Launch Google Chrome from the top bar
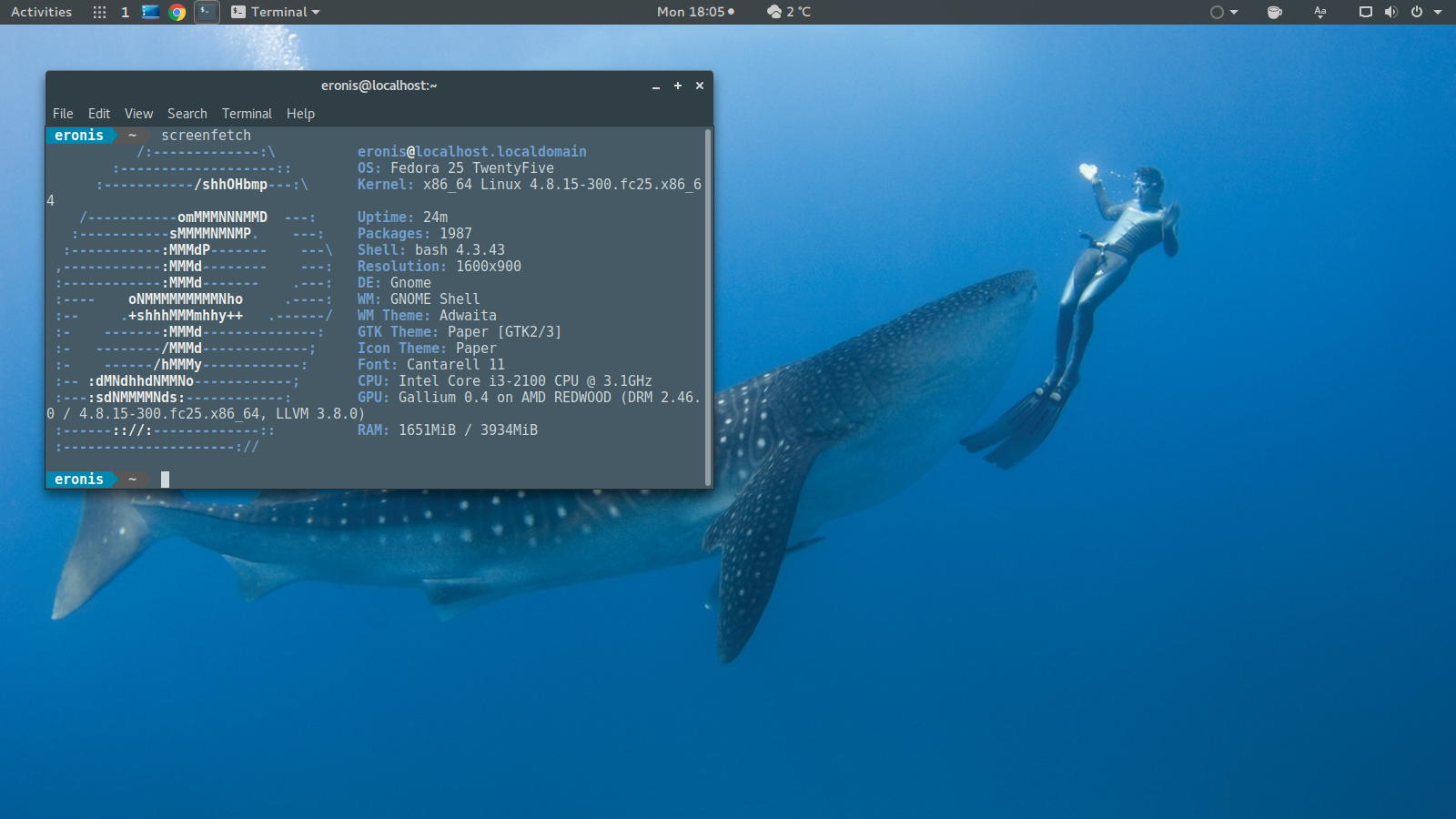The width and height of the screenshot is (1456, 819). 177,12
